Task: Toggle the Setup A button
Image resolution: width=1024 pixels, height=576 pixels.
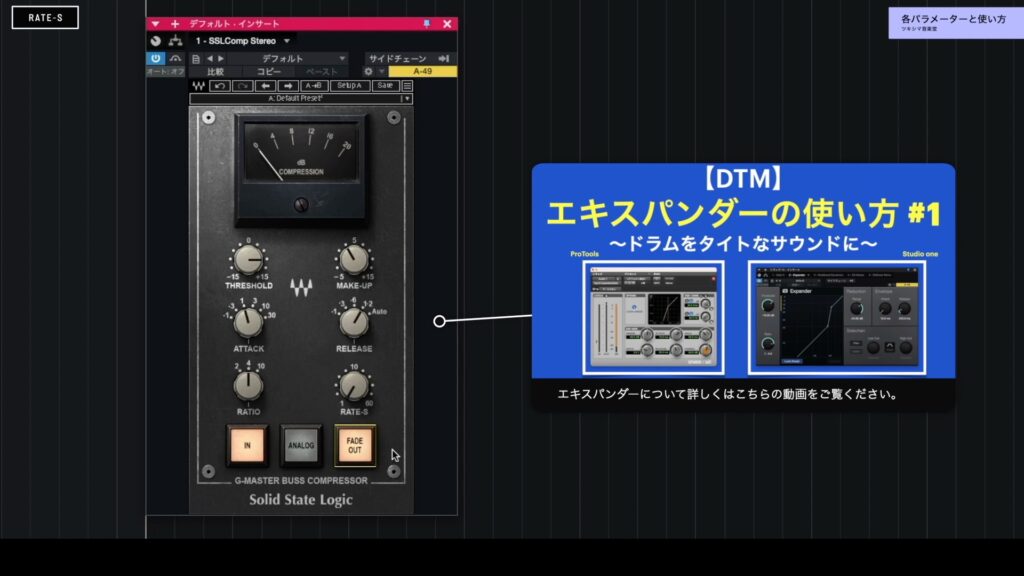Action: click(349, 86)
